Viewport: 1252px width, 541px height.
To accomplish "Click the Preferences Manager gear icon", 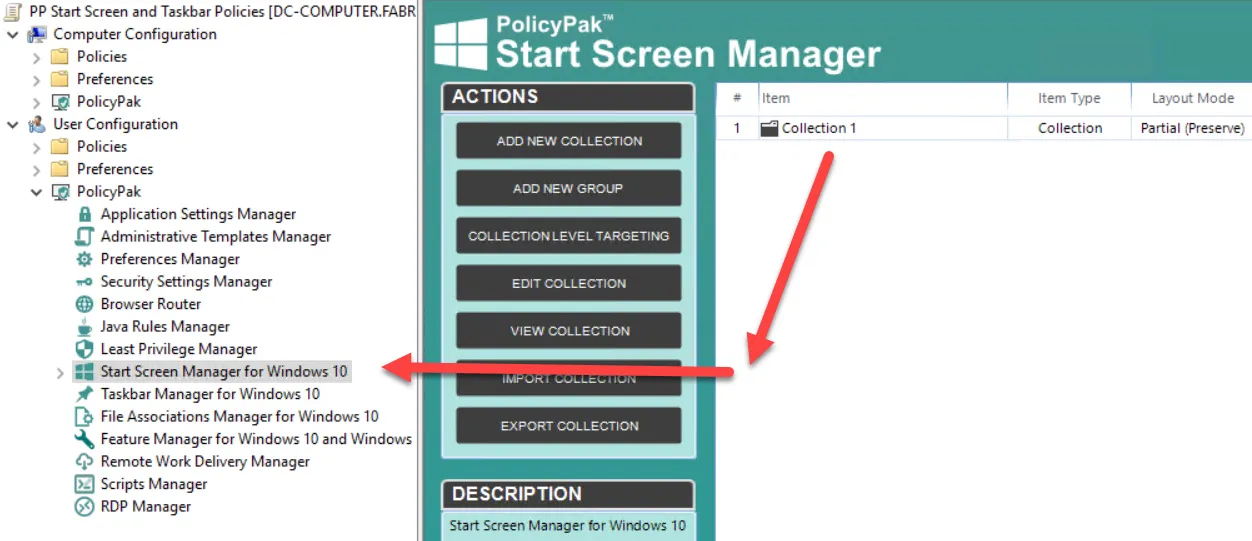I will tap(85, 259).
